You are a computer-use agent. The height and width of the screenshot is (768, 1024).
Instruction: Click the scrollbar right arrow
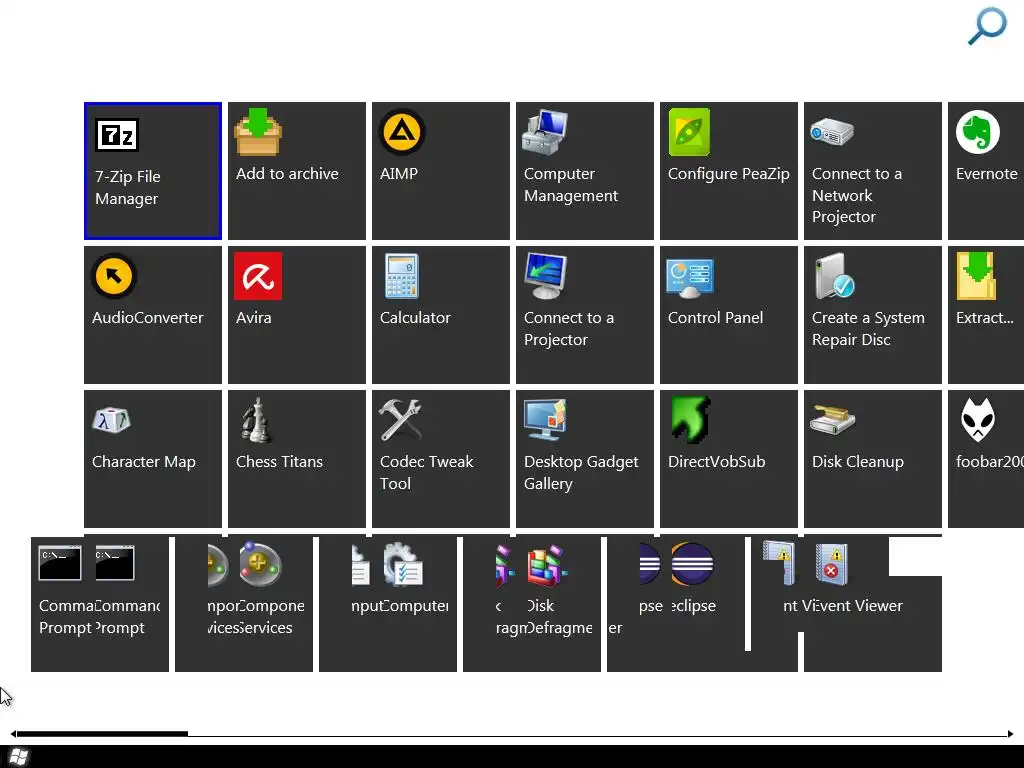[x=1010, y=734]
